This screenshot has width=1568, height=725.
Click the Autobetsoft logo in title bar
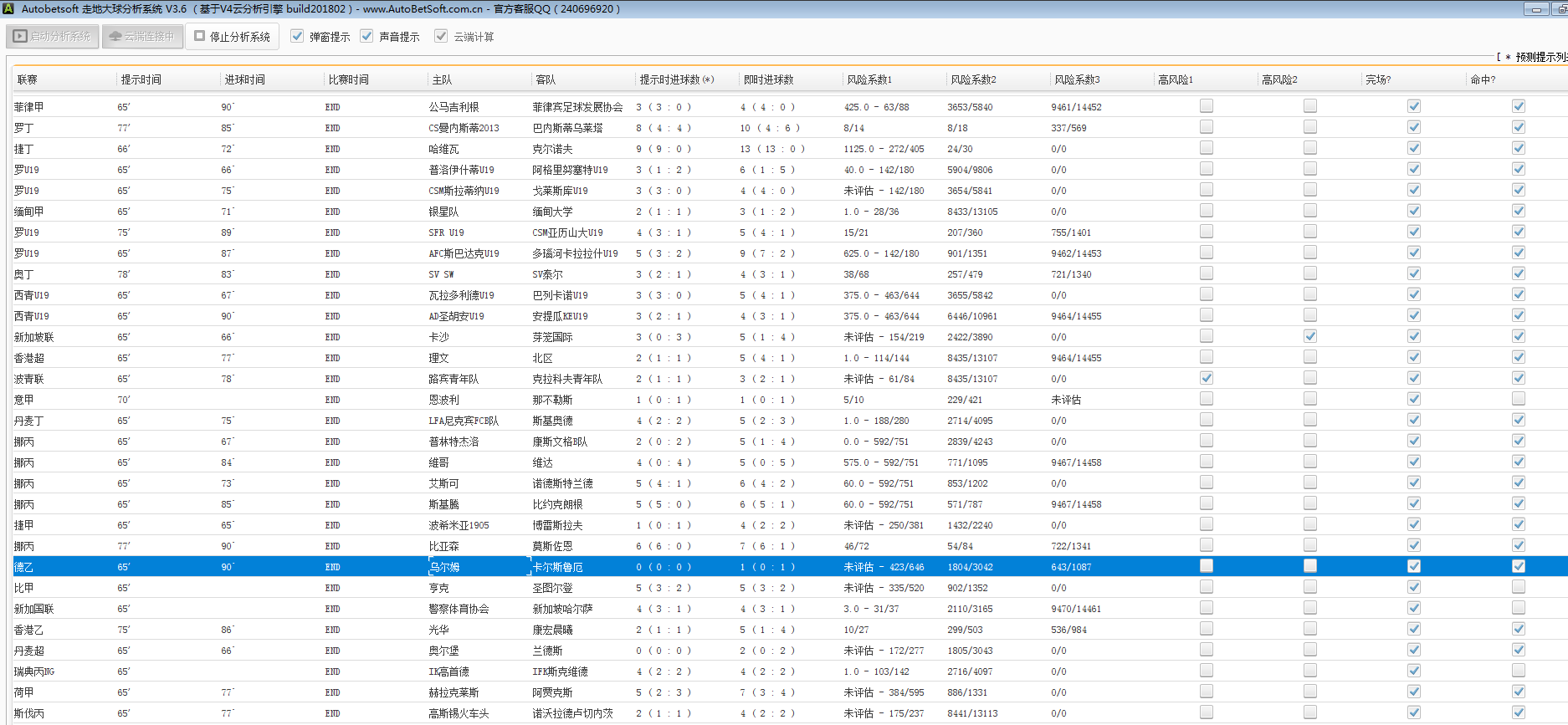tap(8, 8)
